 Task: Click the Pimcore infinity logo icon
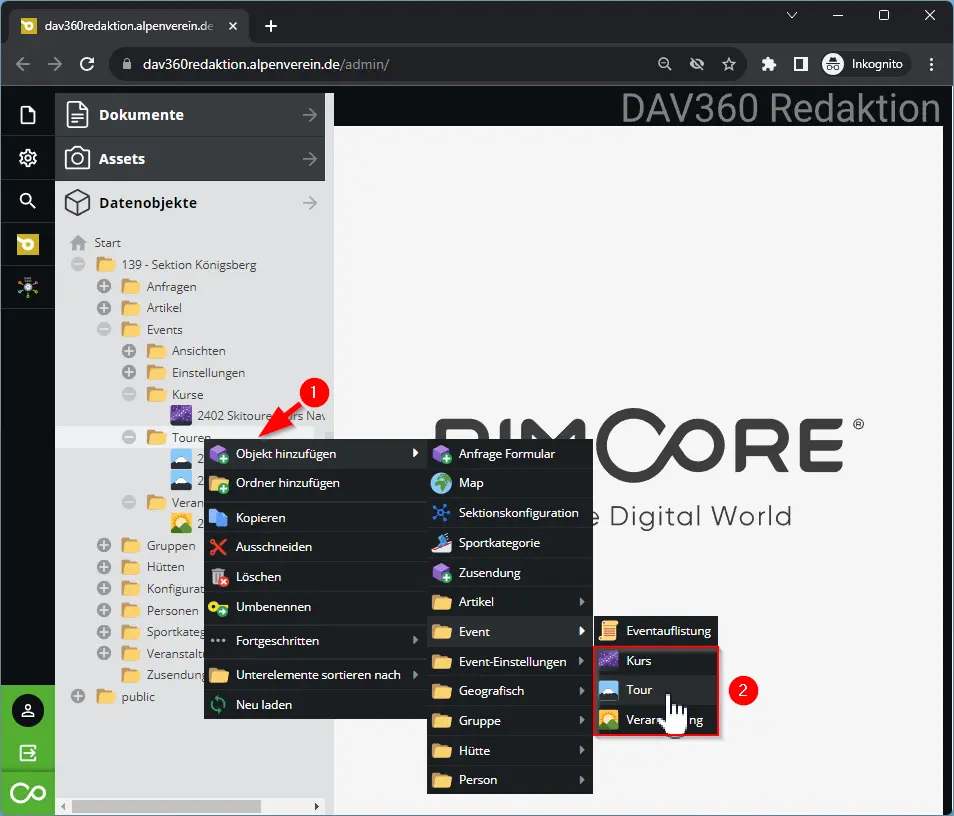(28, 793)
